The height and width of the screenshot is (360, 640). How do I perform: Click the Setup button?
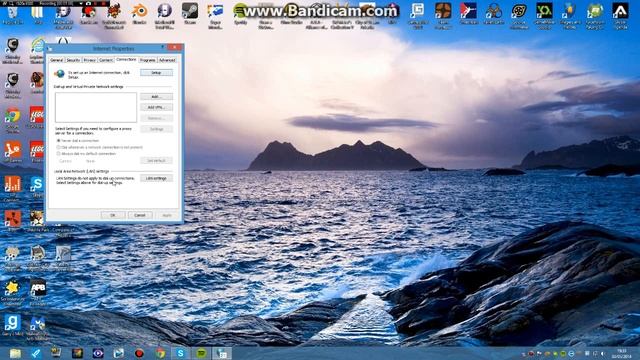pos(156,73)
